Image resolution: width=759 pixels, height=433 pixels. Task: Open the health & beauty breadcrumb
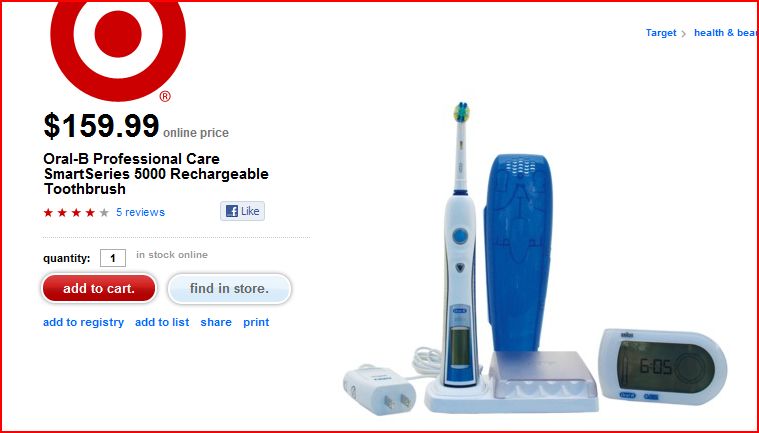click(x=726, y=33)
